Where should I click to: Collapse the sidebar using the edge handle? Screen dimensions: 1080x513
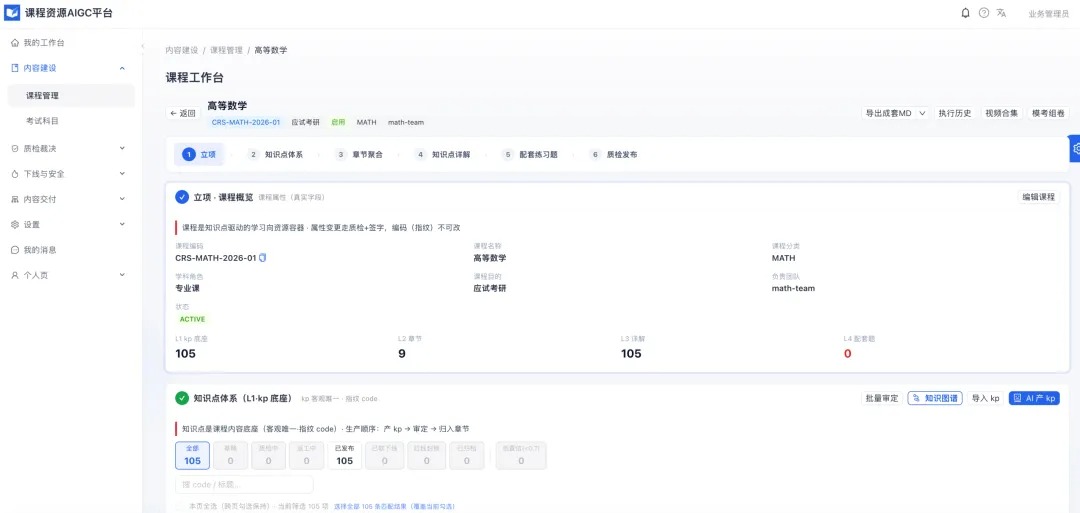(143, 47)
